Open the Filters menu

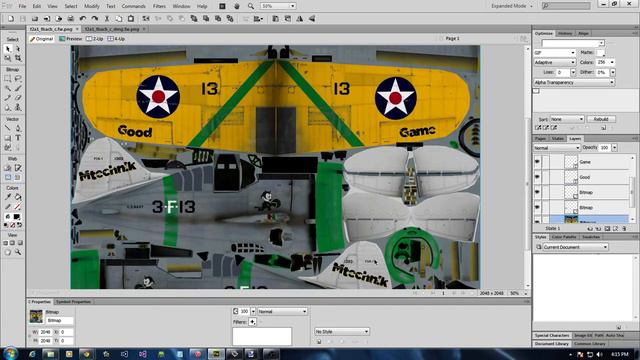point(159,6)
